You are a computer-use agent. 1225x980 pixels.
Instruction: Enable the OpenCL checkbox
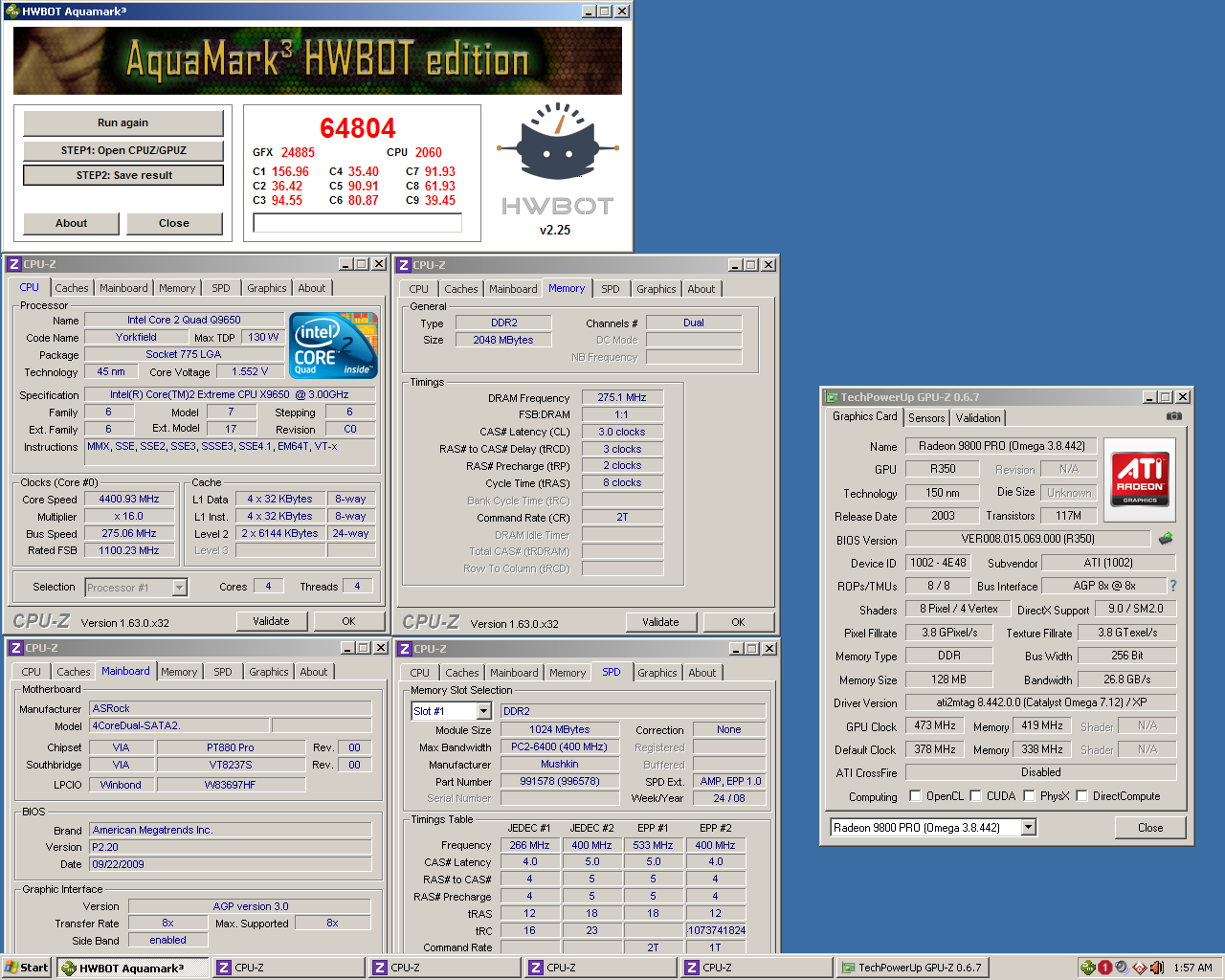[x=915, y=796]
